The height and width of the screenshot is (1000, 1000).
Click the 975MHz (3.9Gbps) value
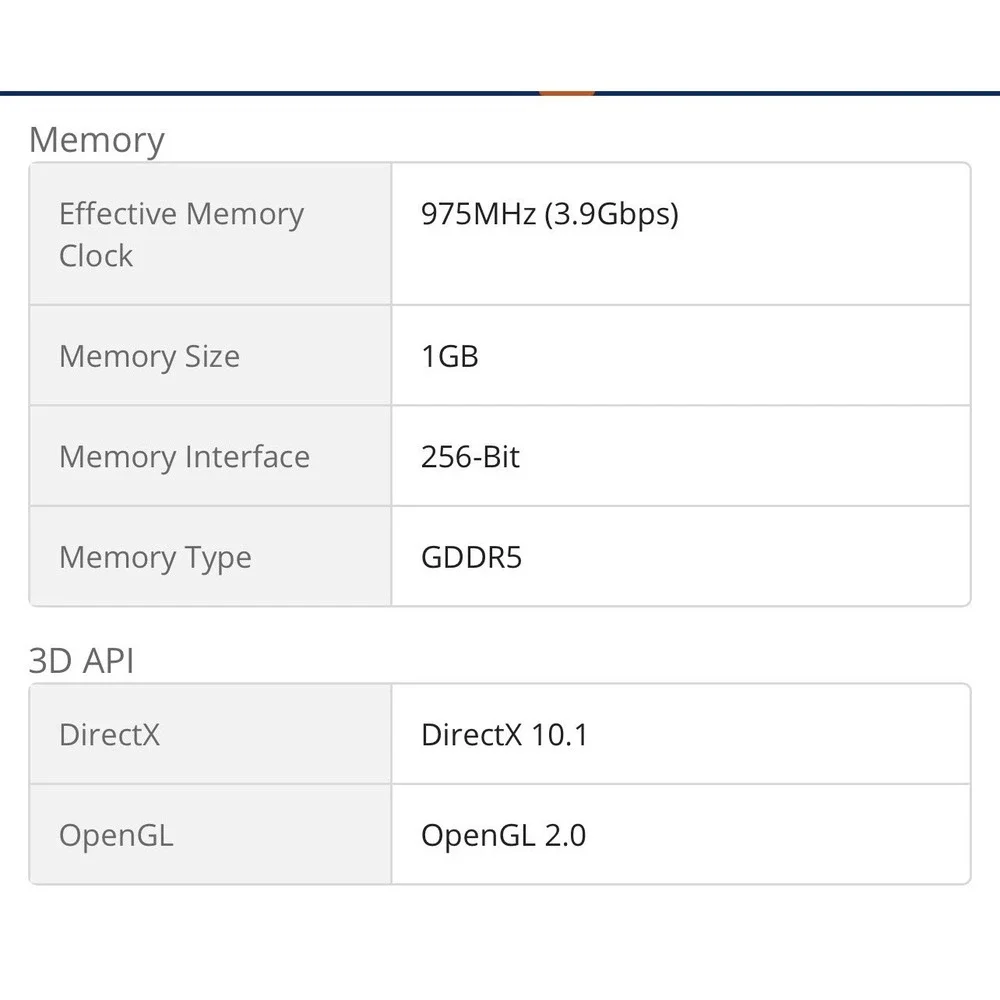(550, 214)
